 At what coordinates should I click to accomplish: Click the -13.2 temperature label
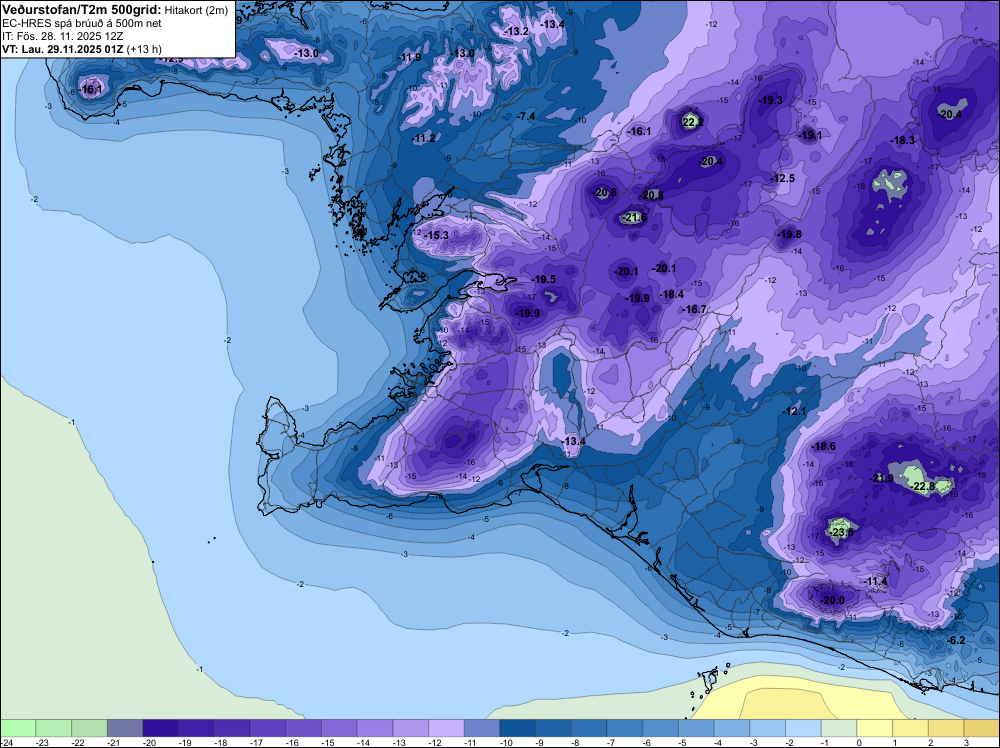[x=516, y=31]
